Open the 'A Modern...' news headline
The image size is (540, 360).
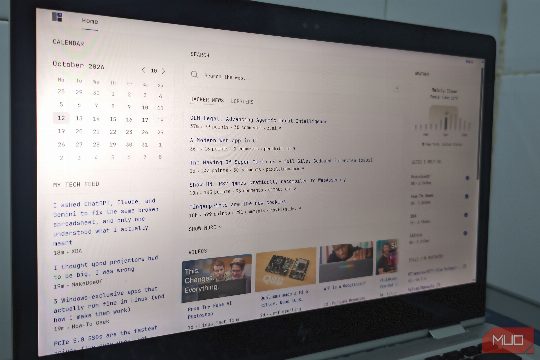(222, 140)
